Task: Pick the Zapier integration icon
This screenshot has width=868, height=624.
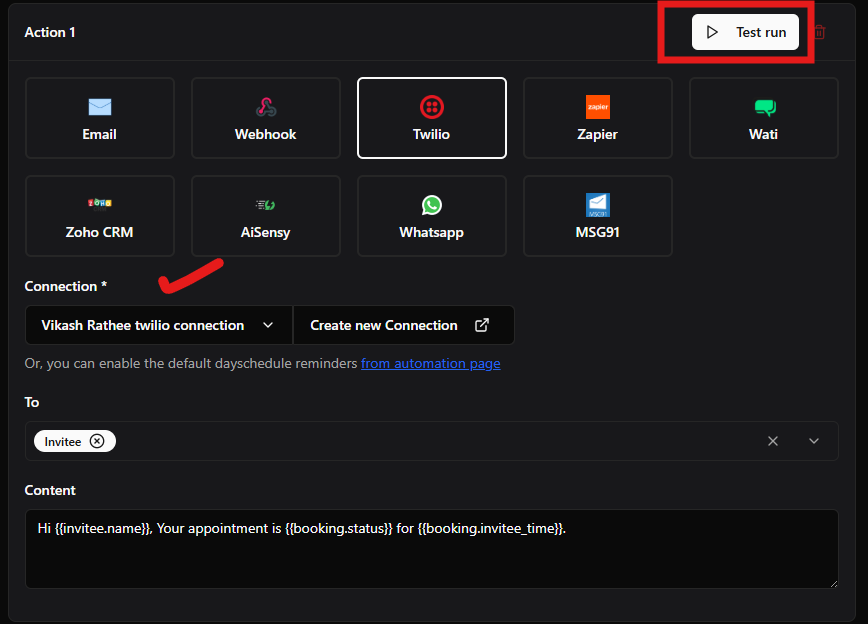Action: click(598, 108)
